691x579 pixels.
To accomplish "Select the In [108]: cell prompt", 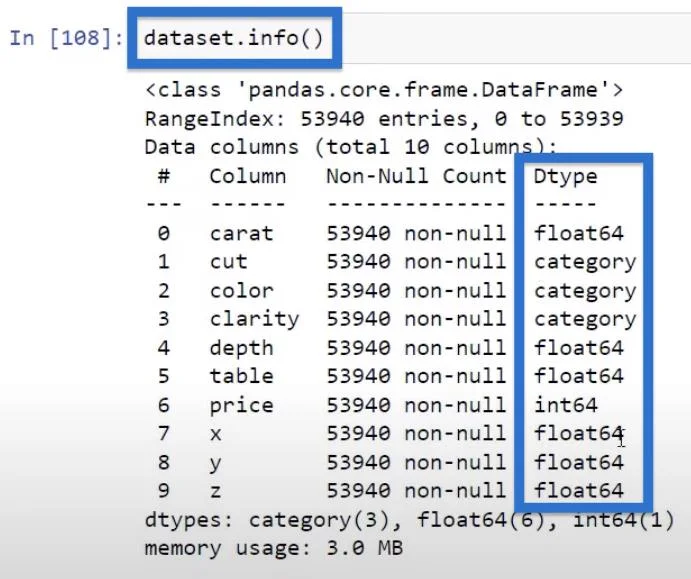I will (x=67, y=38).
